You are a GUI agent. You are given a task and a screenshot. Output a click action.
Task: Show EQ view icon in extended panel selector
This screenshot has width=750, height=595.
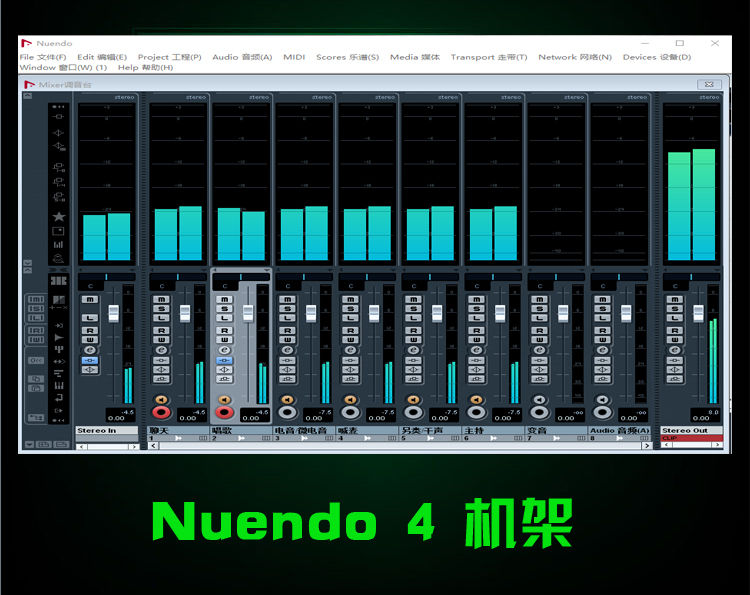[x=59, y=132]
